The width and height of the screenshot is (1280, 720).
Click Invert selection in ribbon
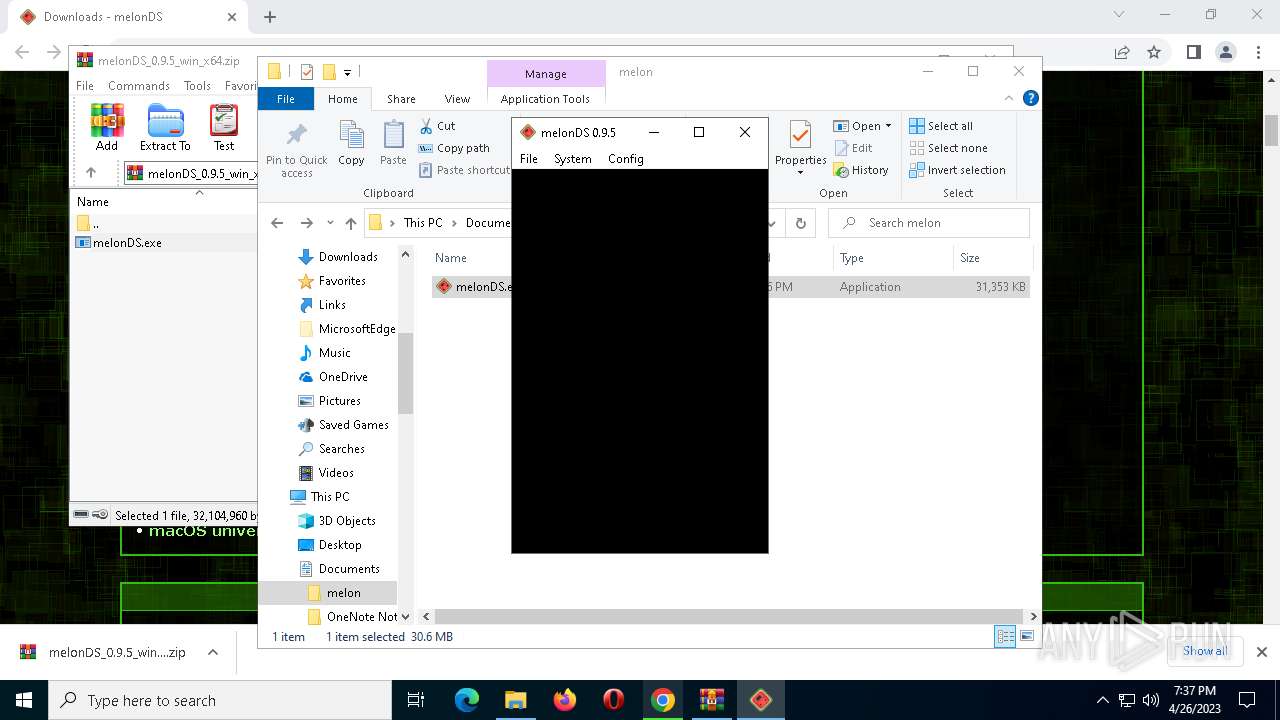[x=957, y=170]
